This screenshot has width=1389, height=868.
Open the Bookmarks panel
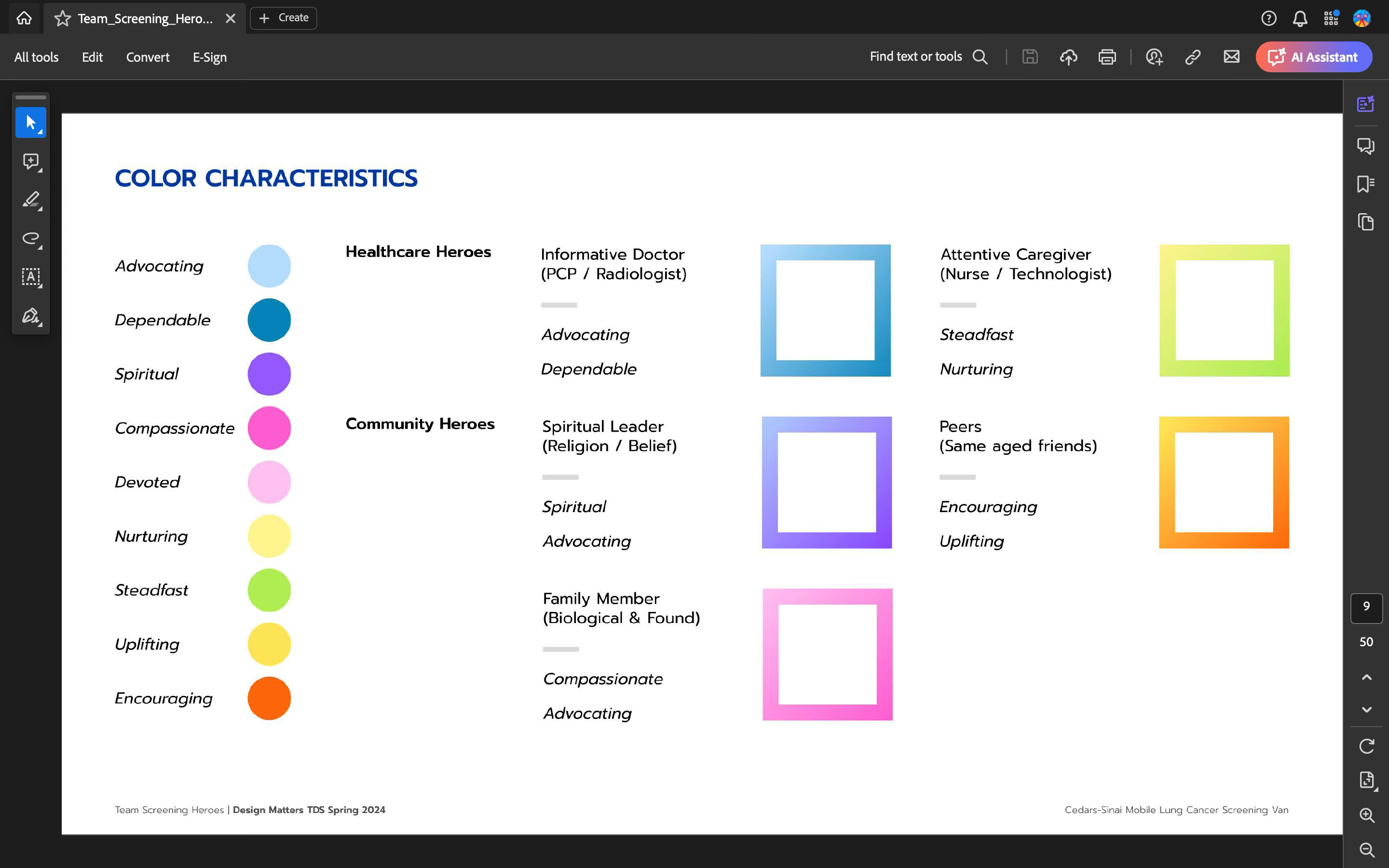[1365, 184]
